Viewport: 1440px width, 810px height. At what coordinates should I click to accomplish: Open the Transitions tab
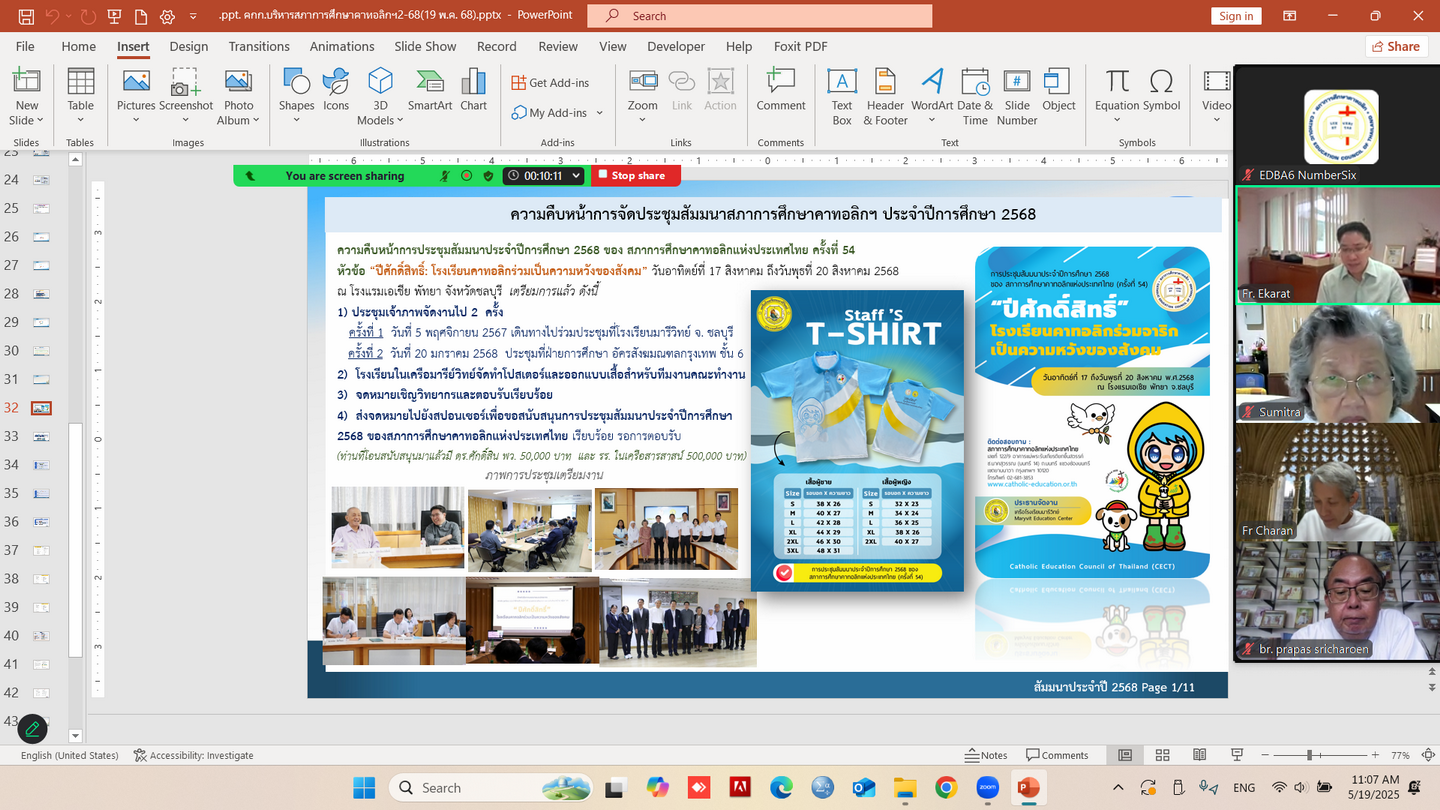(259, 46)
